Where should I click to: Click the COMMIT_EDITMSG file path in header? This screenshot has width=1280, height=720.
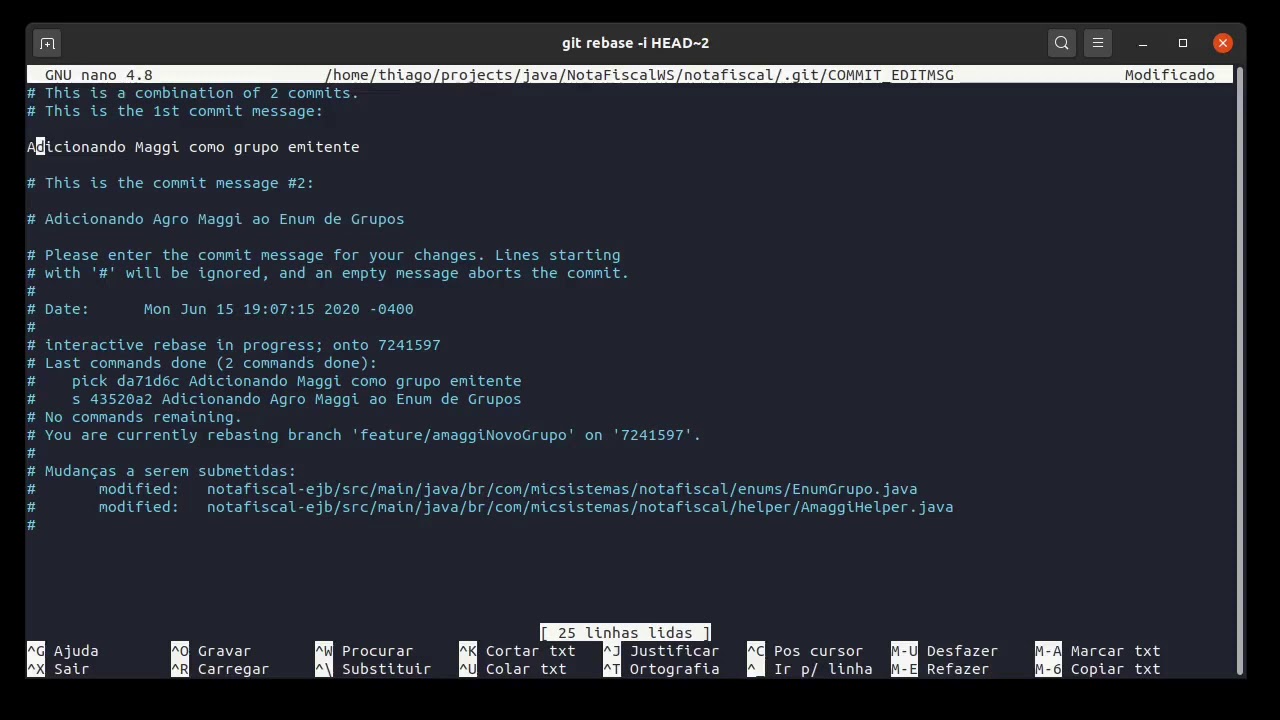pos(639,75)
